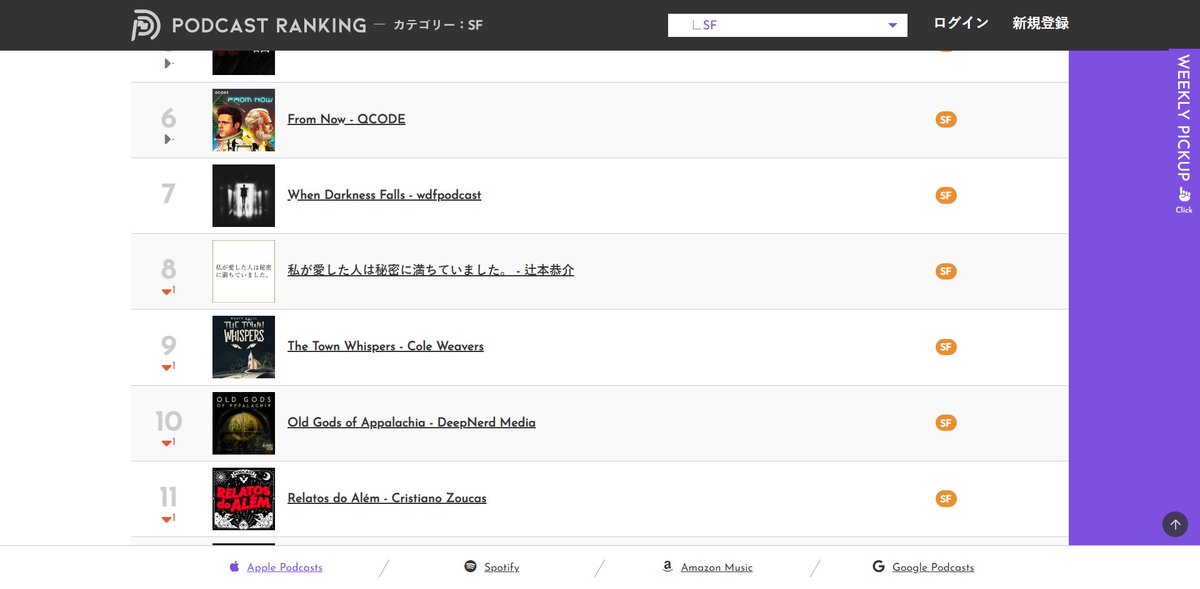The image size is (1200, 589).
Task: Click the When Darkness Falls cover thumbnail
Action: point(243,195)
